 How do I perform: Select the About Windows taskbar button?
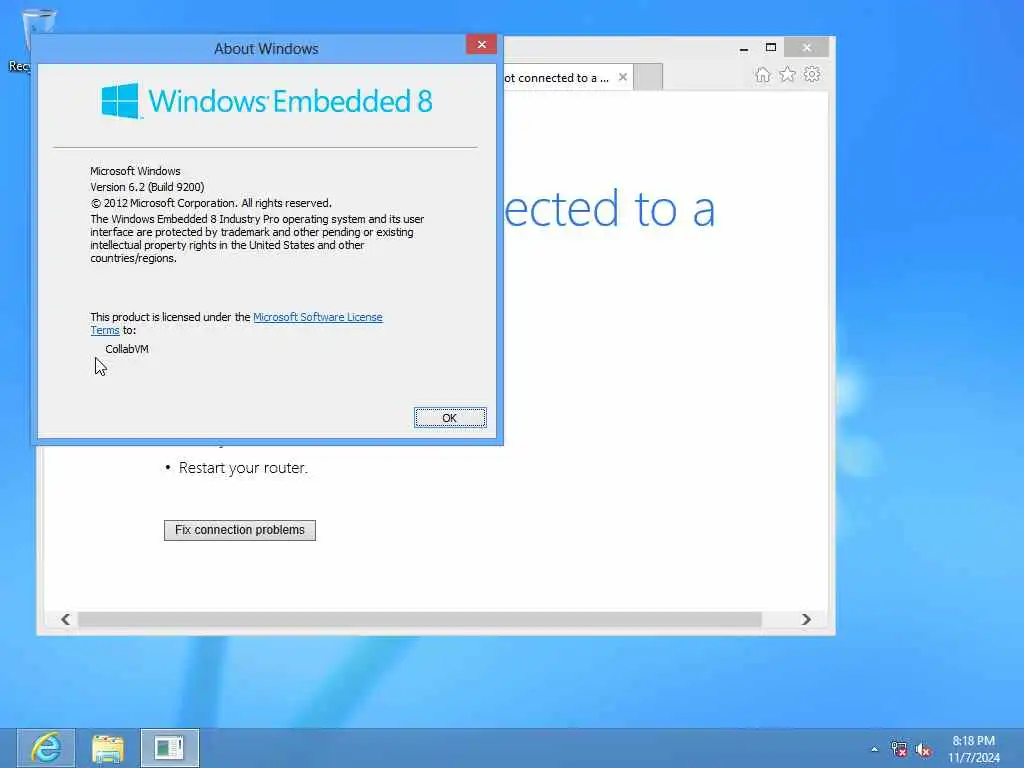170,748
